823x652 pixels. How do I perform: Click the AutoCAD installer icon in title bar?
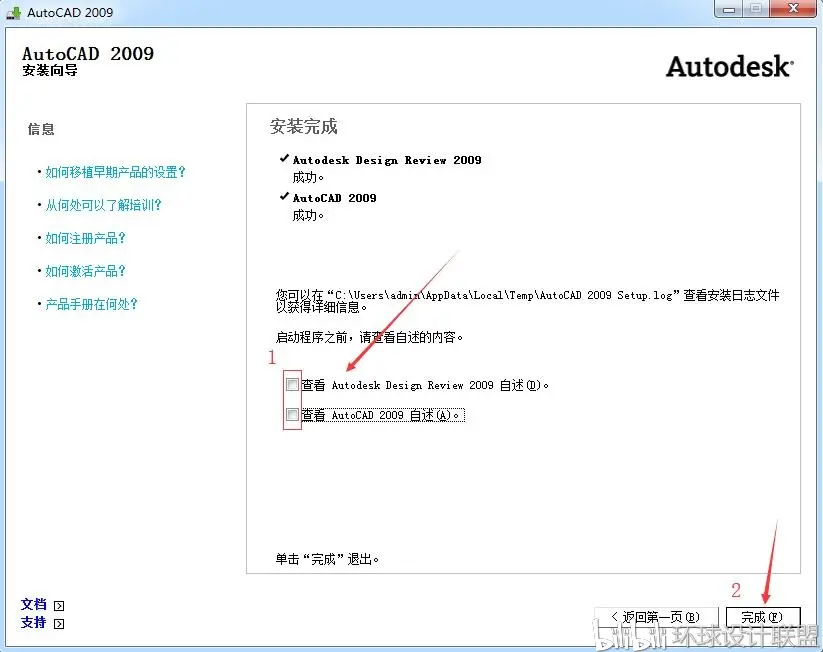pos(13,13)
